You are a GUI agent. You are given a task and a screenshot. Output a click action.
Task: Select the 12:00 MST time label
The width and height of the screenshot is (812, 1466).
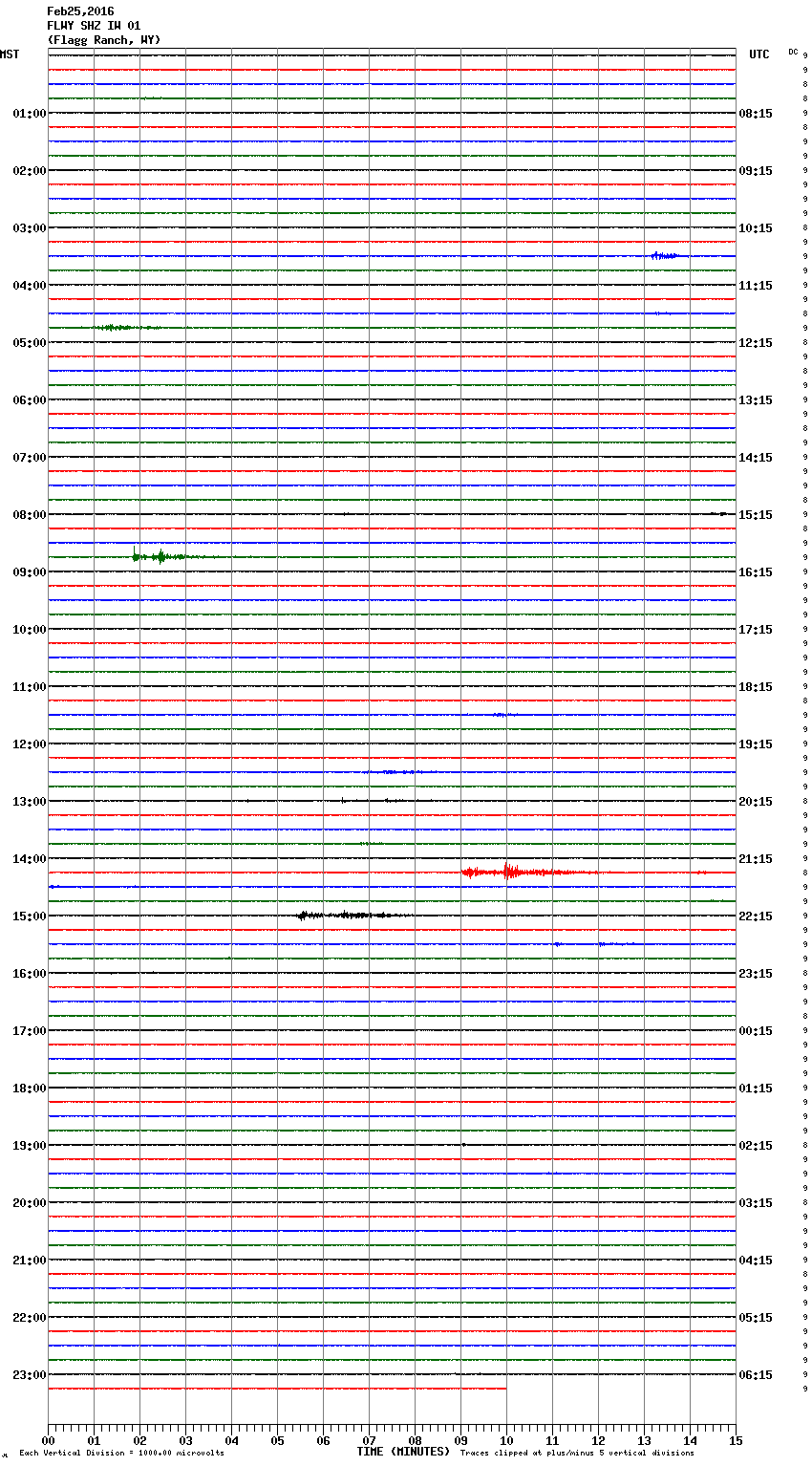point(30,744)
